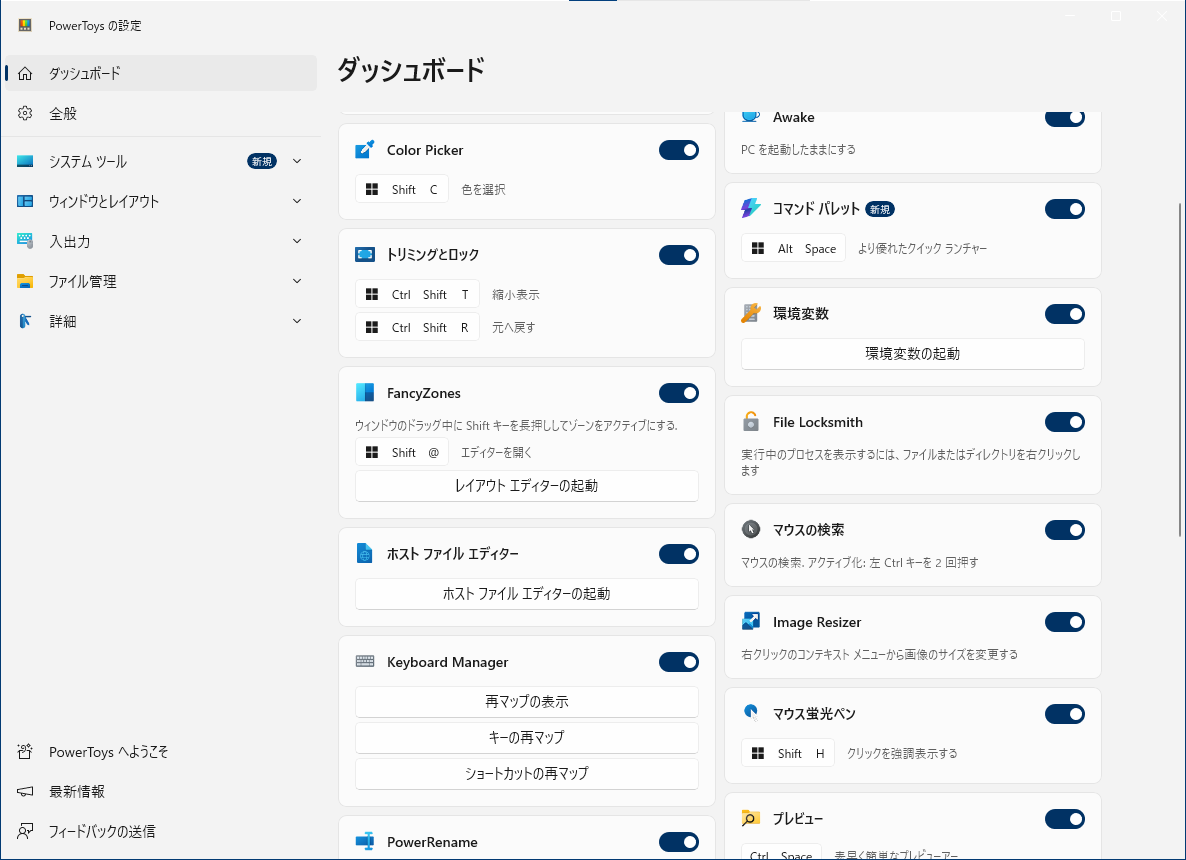The image size is (1186, 860).
Task: Click the マウス蛍光ペン icon
Action: point(751,713)
